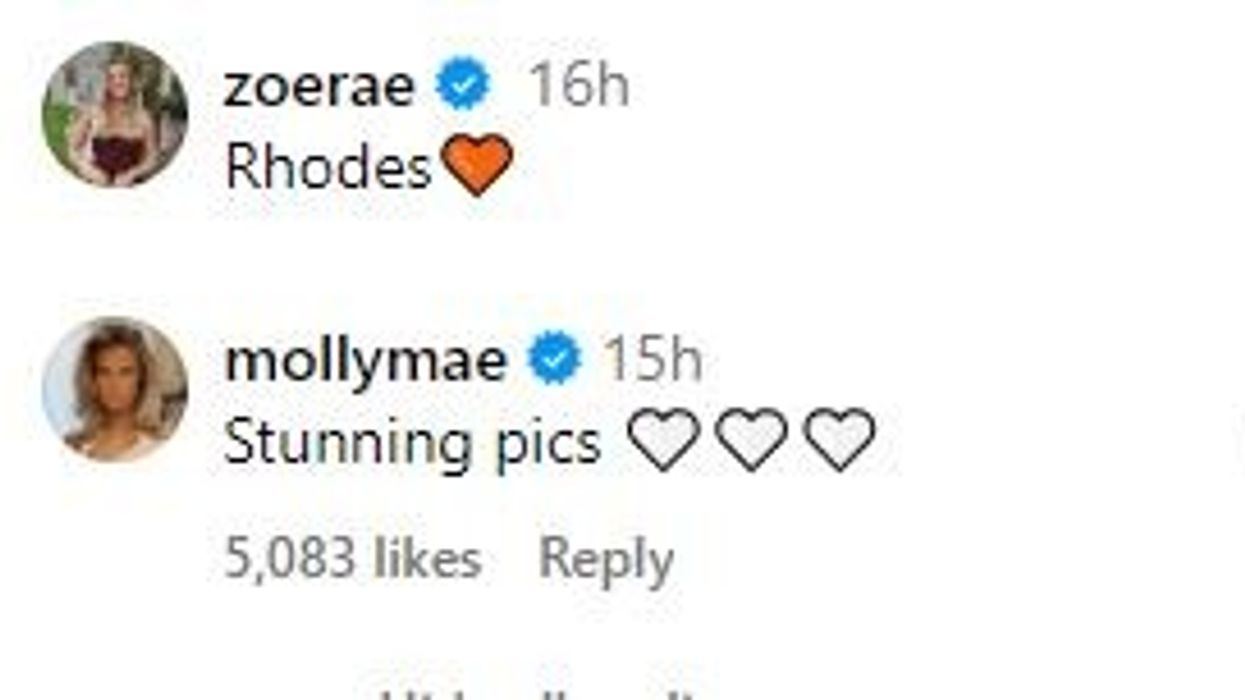Click the 15h timestamp on mollymae's comment
Viewport: 1245px width, 700px height.
pos(650,357)
